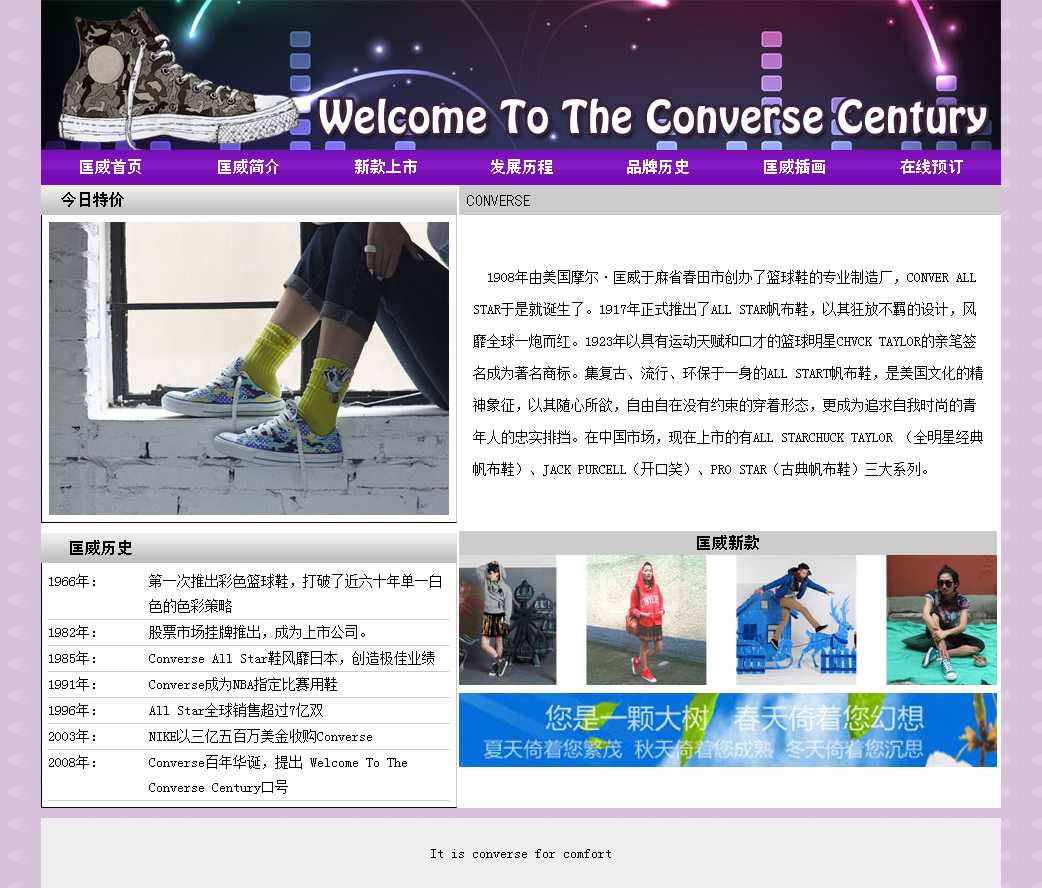Go to the 匡威简介 page
1042x888 pixels.
pyautogui.click(x=248, y=167)
